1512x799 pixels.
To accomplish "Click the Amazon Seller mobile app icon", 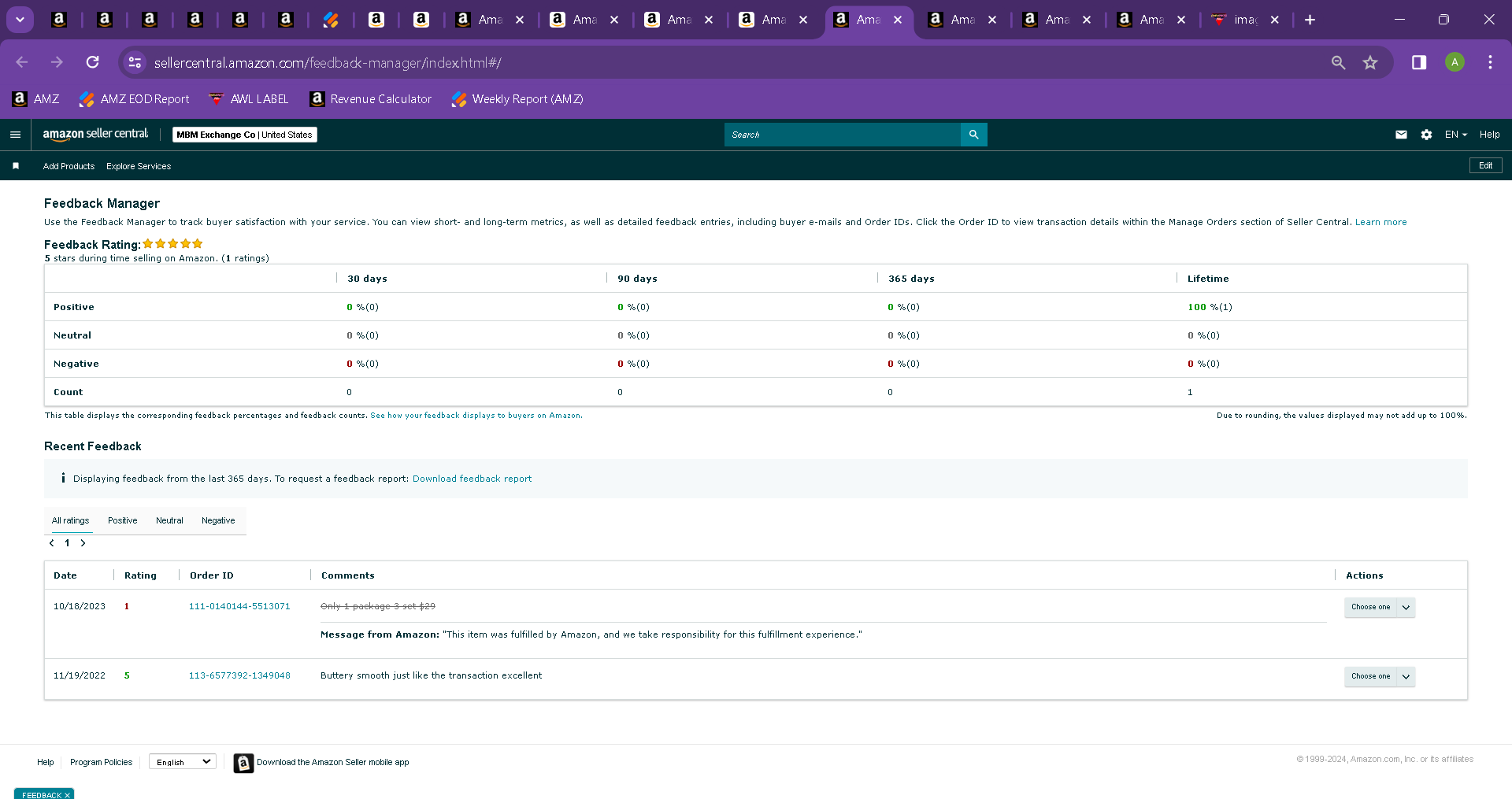I will [x=243, y=763].
